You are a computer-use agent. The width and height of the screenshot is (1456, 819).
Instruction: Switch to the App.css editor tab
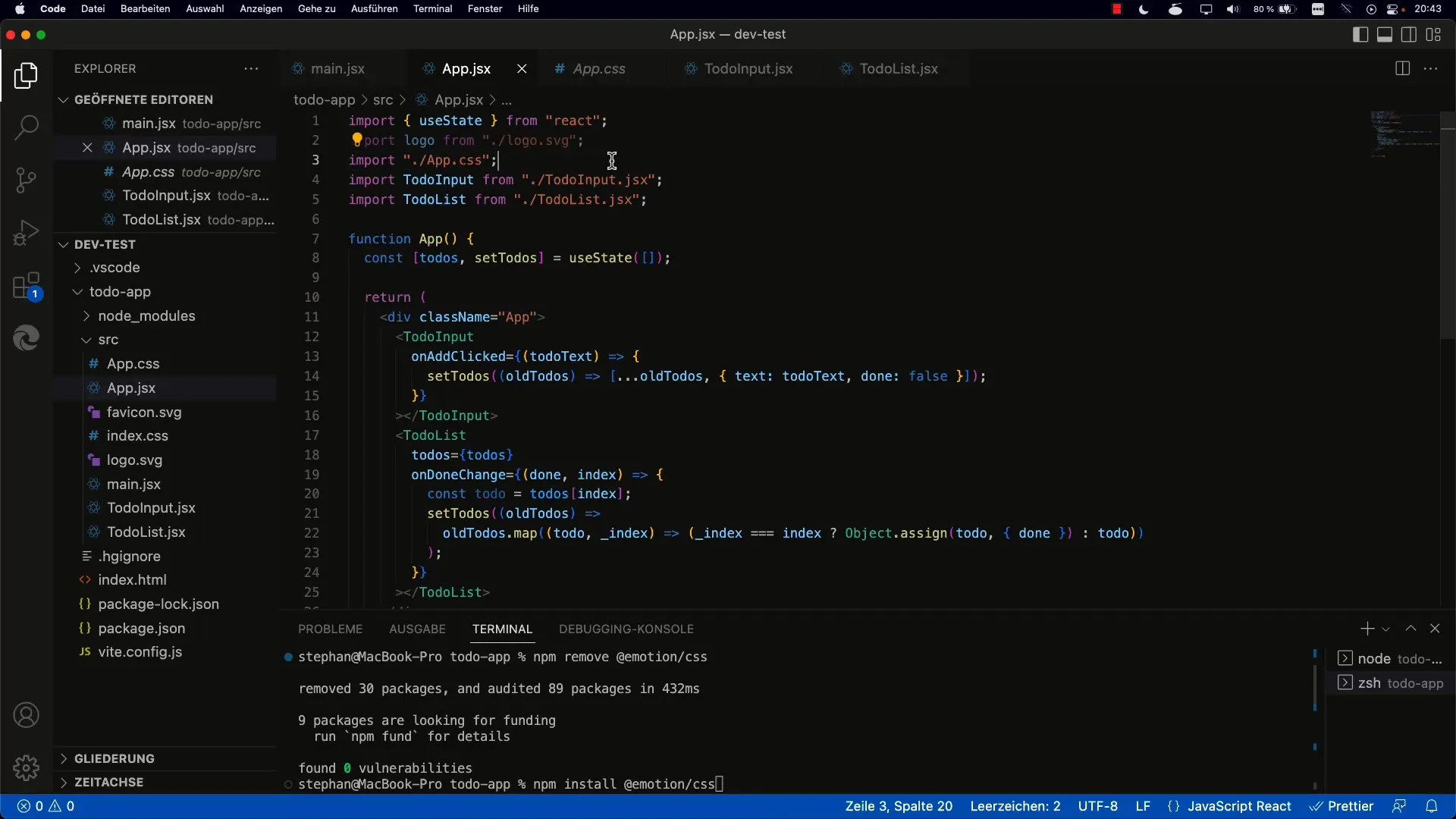(599, 68)
